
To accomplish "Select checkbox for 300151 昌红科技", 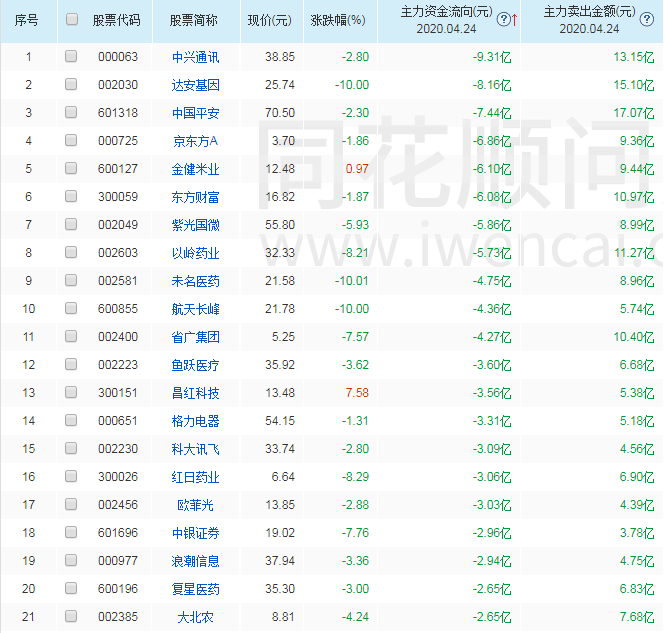I will (x=71, y=392).
